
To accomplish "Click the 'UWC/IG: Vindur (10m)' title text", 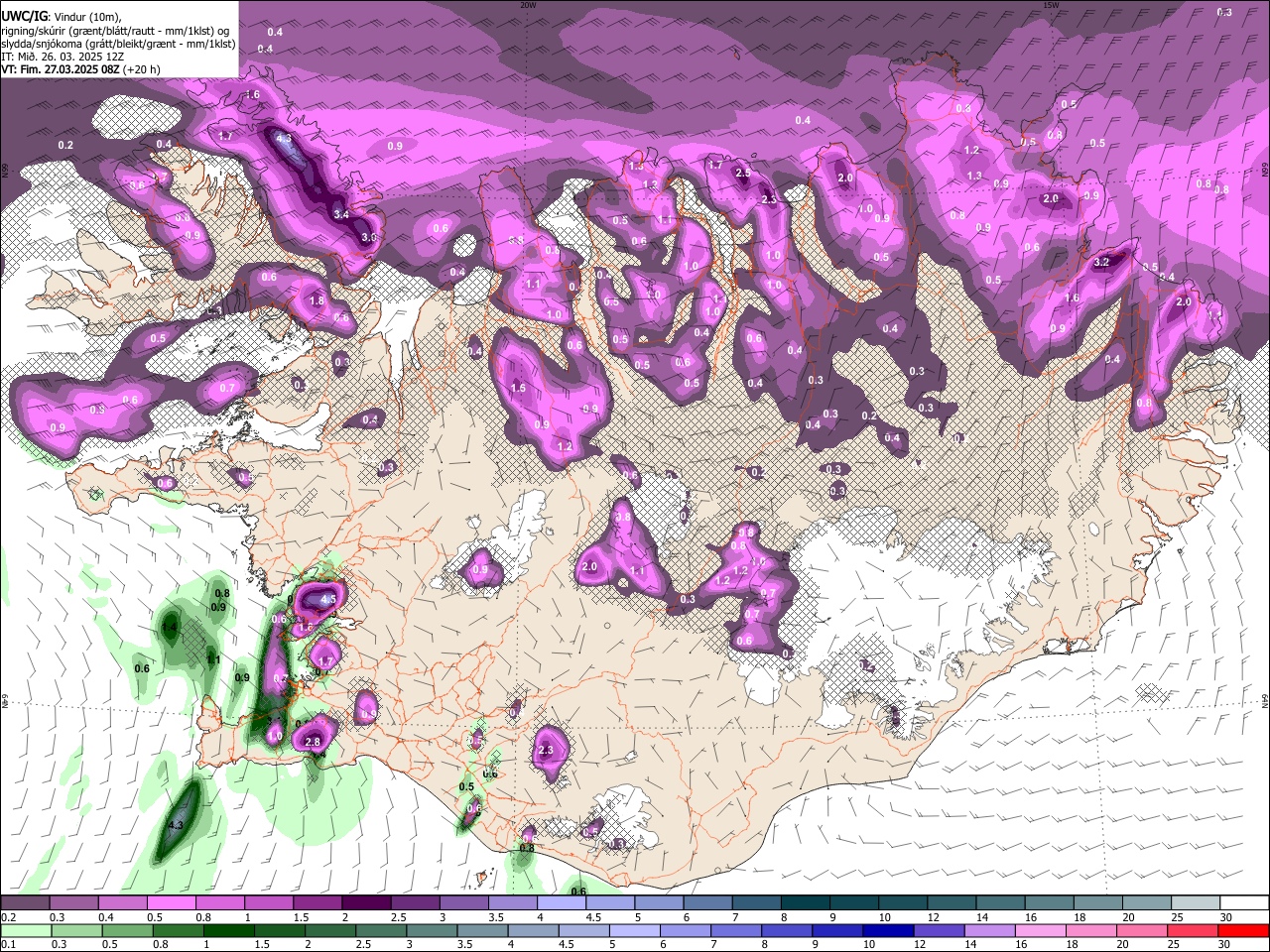I will point(60,17).
